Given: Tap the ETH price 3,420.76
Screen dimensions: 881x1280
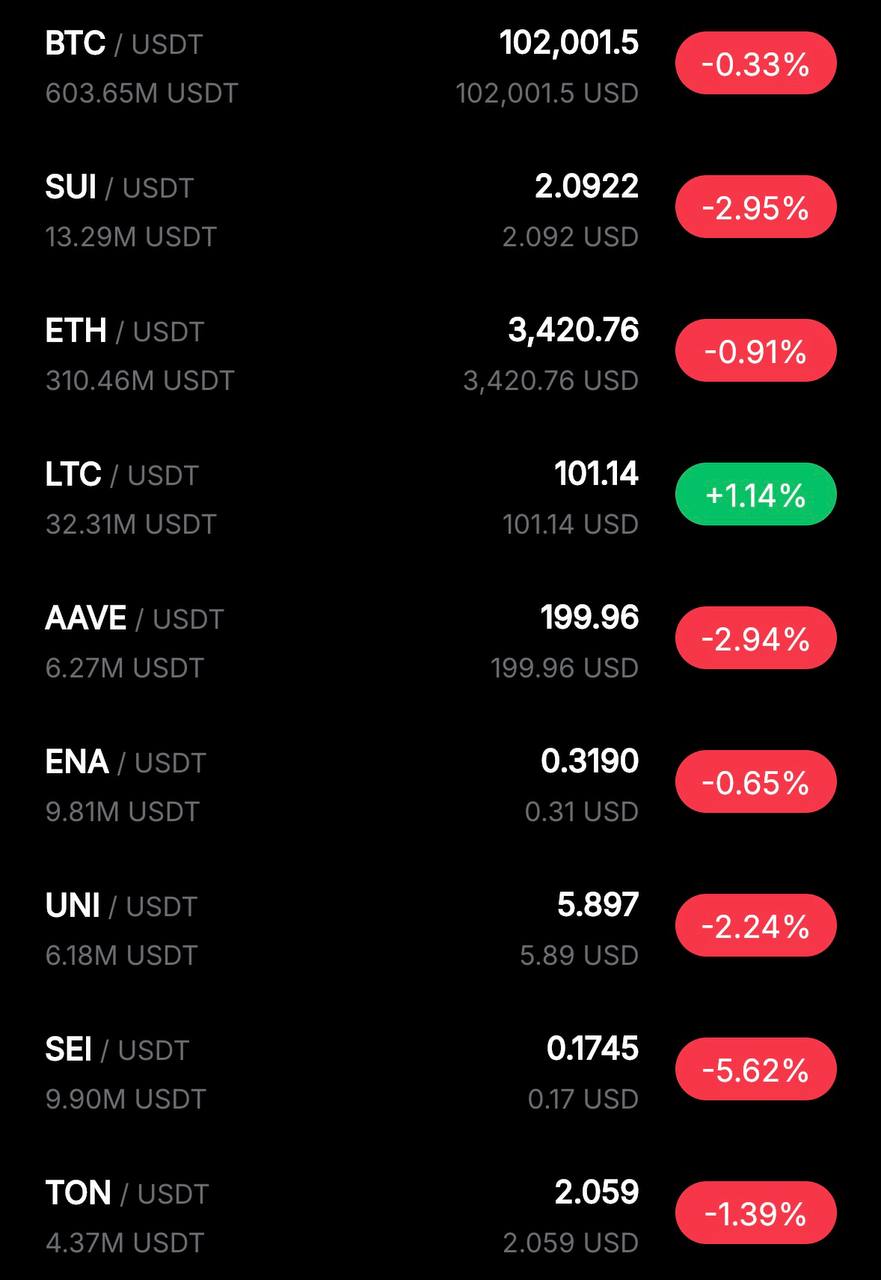Looking at the screenshot, I should (x=573, y=330).
